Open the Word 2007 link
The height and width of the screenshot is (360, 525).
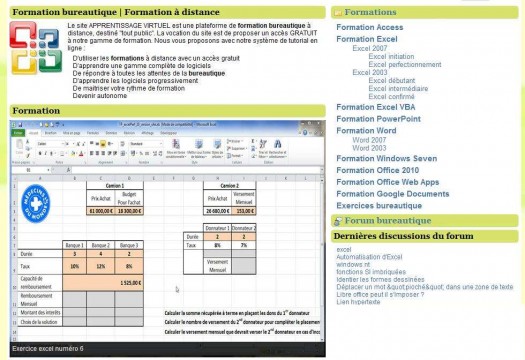369,140
